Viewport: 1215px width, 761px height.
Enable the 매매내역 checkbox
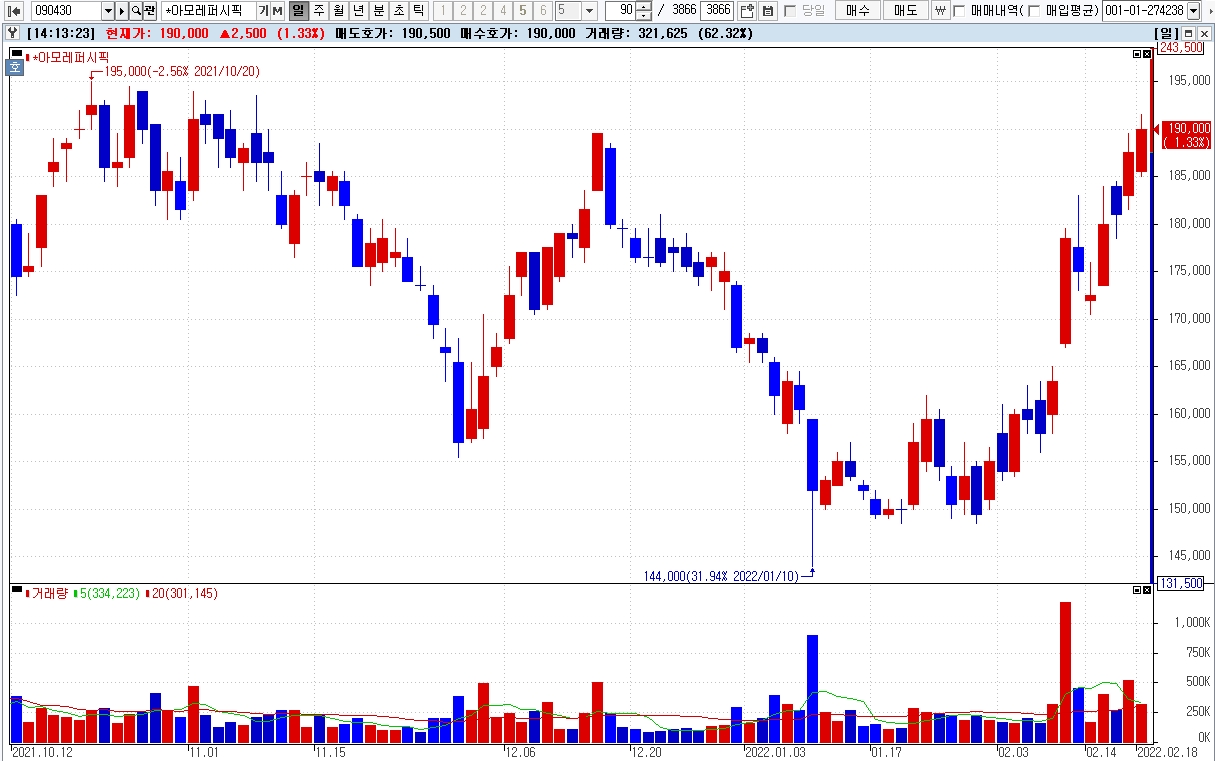tap(959, 11)
